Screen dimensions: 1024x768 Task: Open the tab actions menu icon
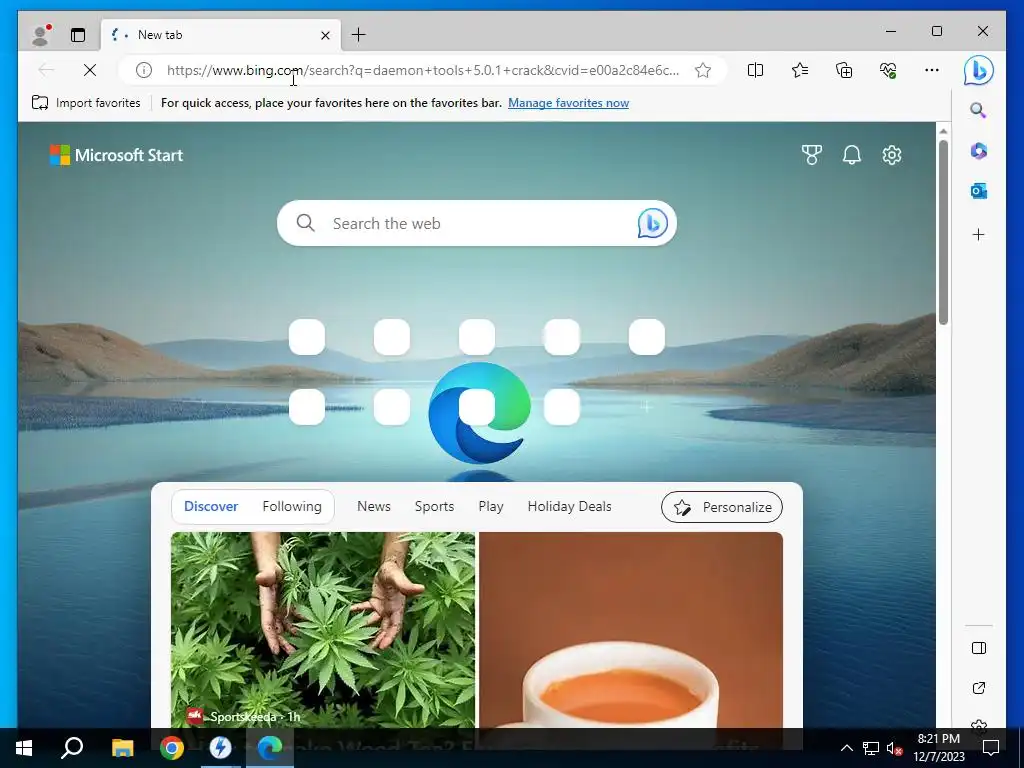[78, 35]
